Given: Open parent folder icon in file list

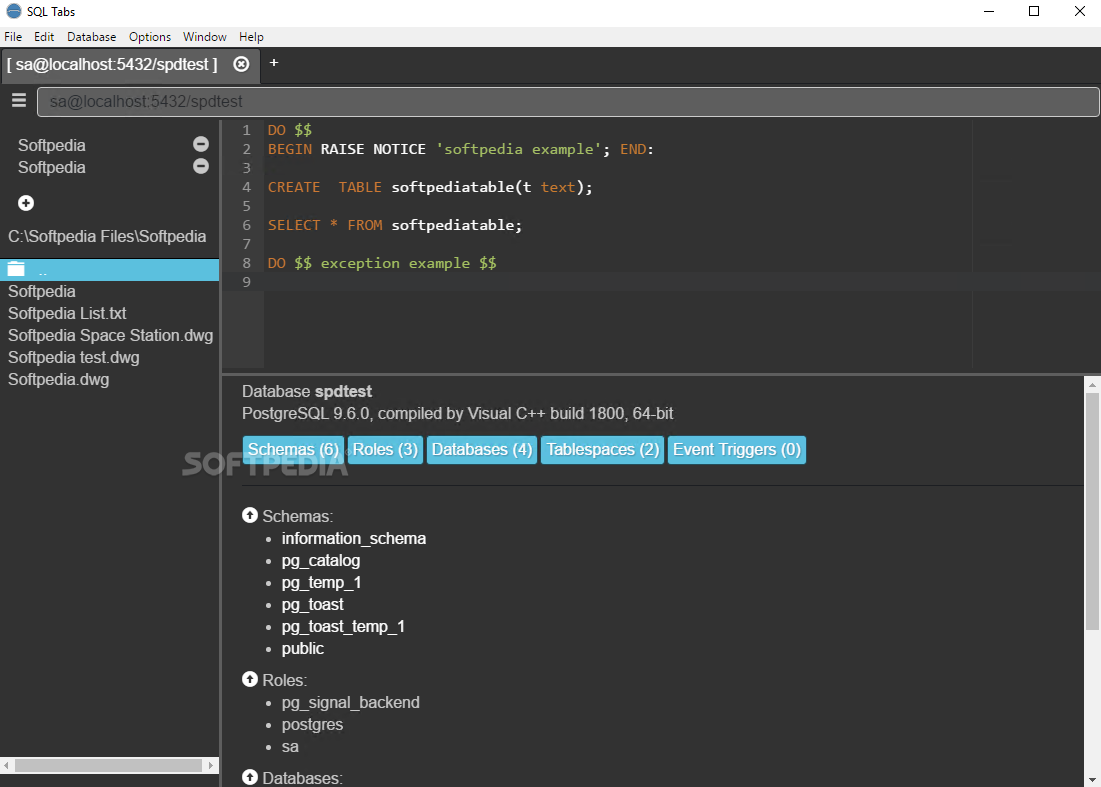Looking at the screenshot, I should tap(16, 270).
